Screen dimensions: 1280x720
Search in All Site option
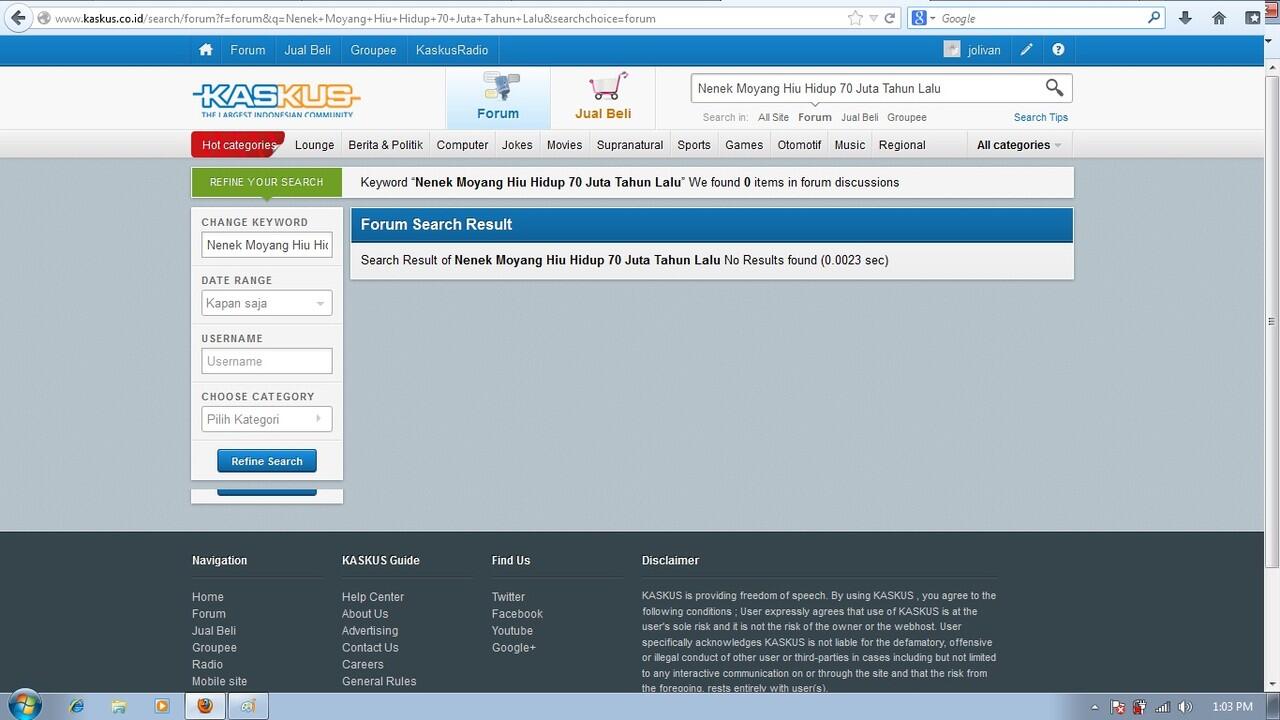[773, 117]
